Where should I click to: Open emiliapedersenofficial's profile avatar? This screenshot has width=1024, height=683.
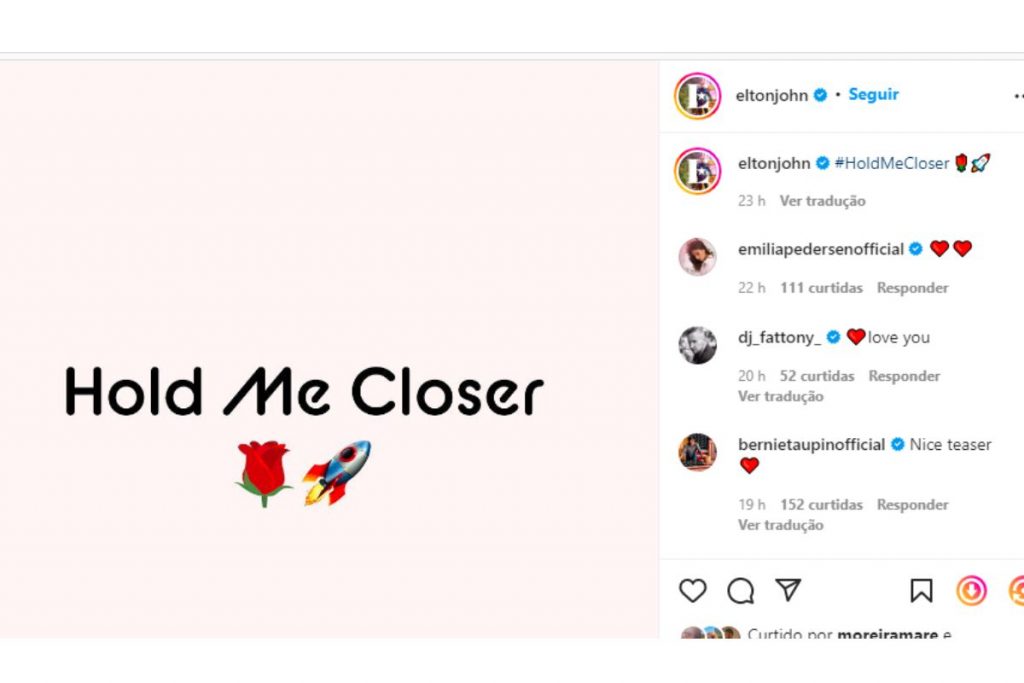click(x=697, y=257)
